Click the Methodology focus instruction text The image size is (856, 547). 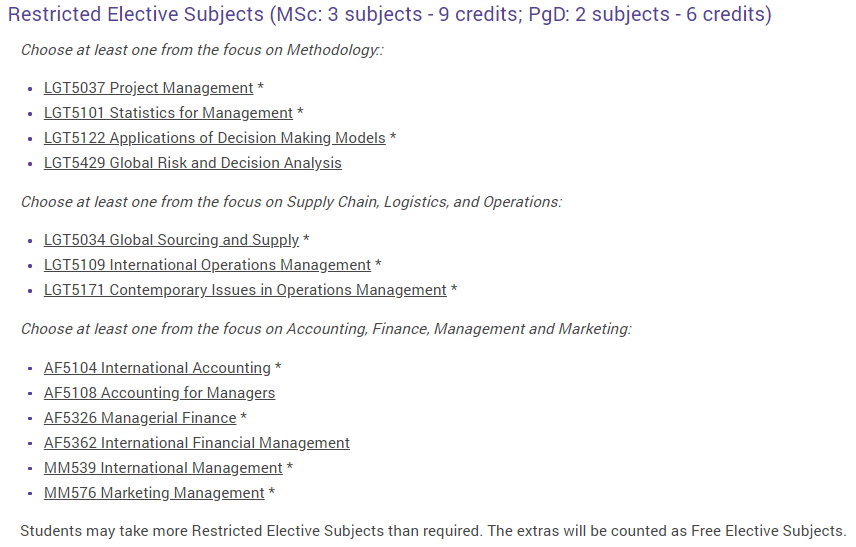click(203, 50)
